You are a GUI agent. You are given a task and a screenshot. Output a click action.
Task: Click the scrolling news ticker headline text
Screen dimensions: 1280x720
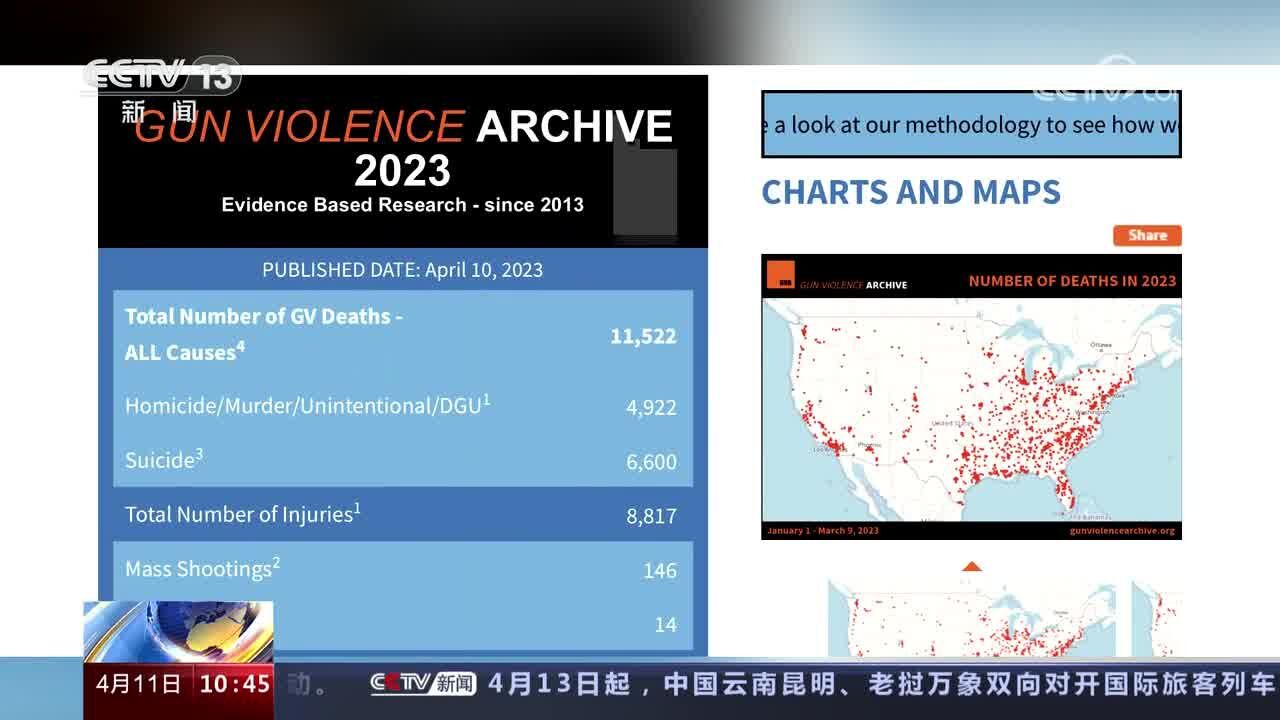(882, 684)
